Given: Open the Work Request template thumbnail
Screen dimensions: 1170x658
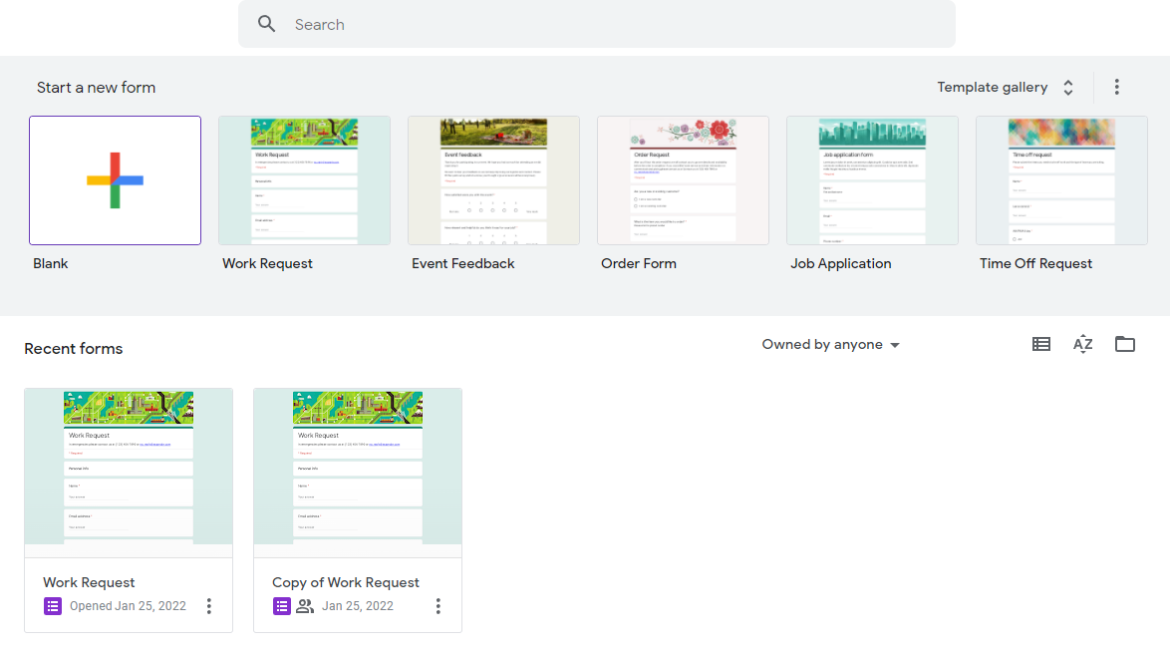Looking at the screenshot, I should click(304, 180).
